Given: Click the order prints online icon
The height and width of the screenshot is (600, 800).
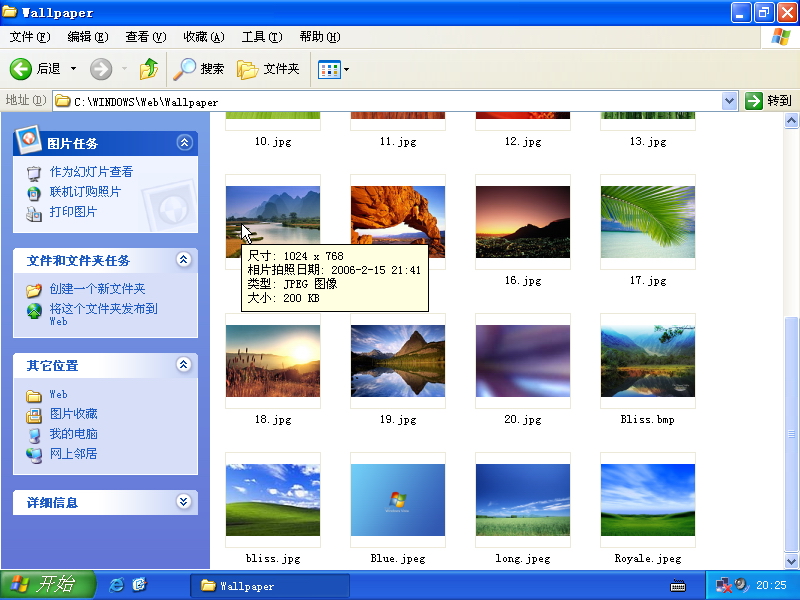Looking at the screenshot, I should coord(34,193).
